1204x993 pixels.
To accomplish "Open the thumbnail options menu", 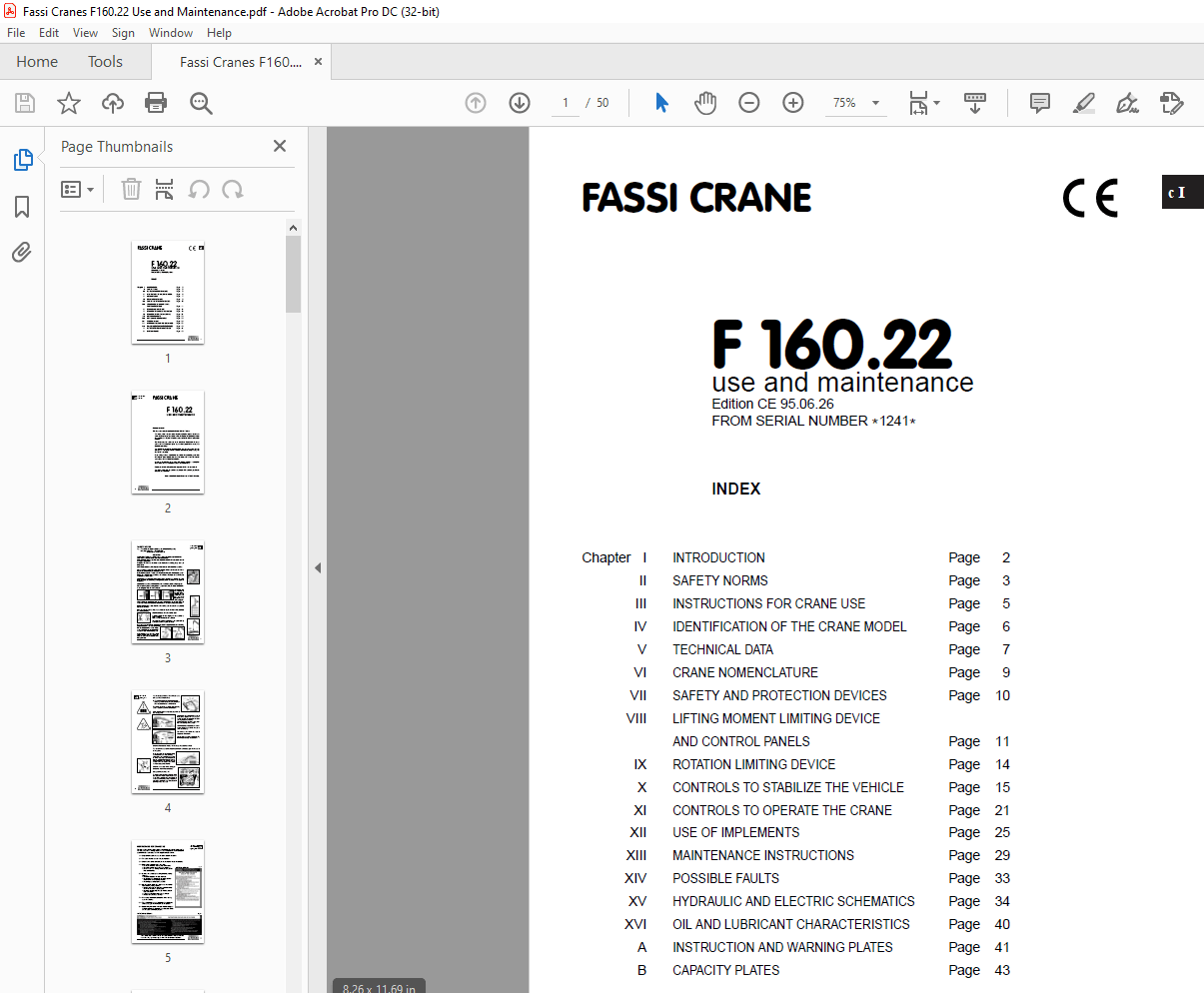I will [78, 189].
